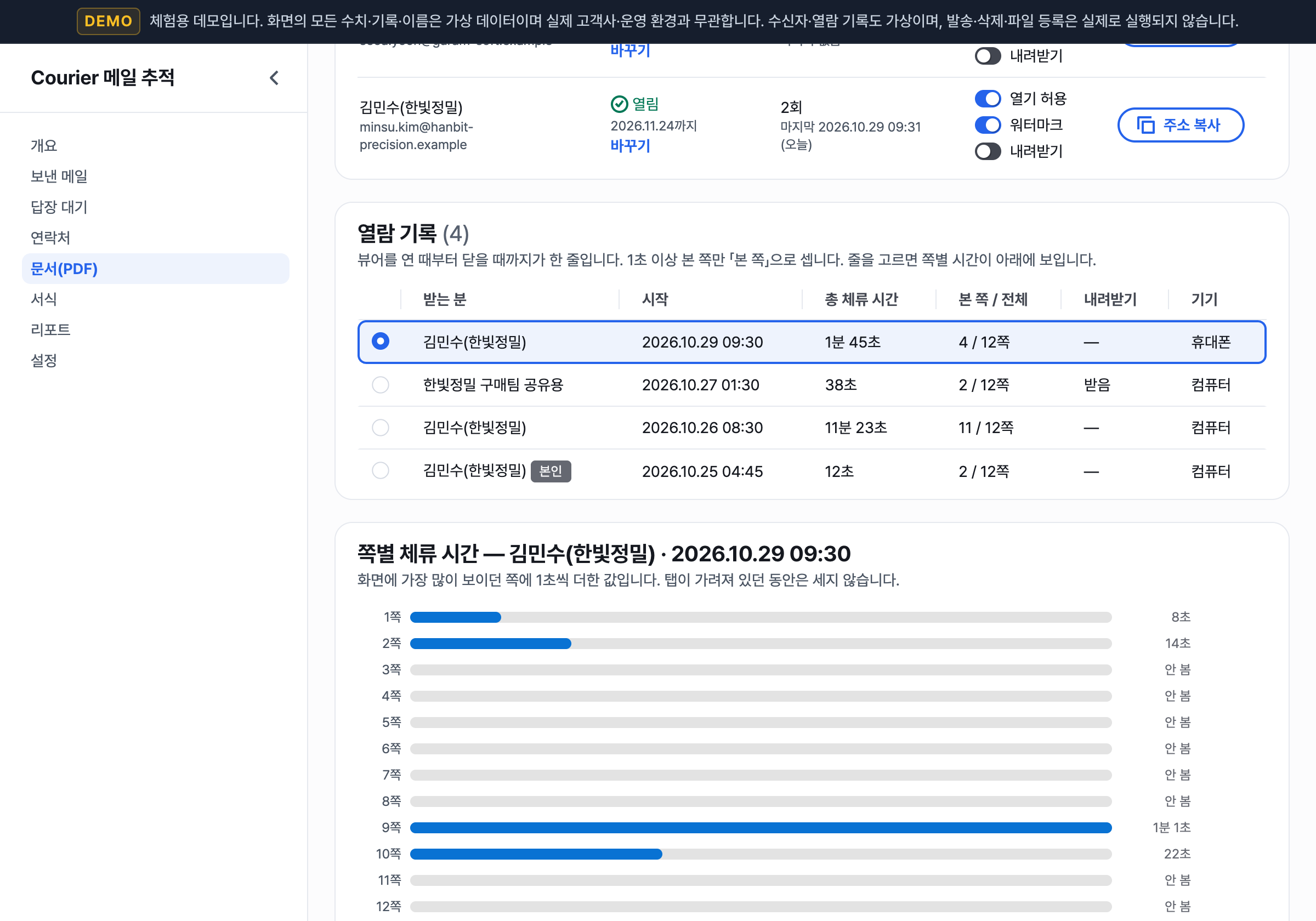Click the minsu.kim@hanbit-precision.example email

[416, 136]
